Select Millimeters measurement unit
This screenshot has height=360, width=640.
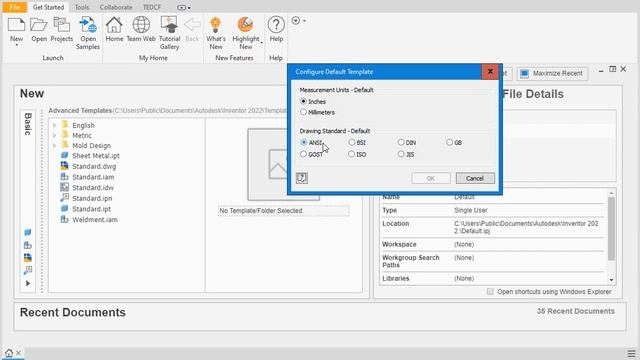303,112
